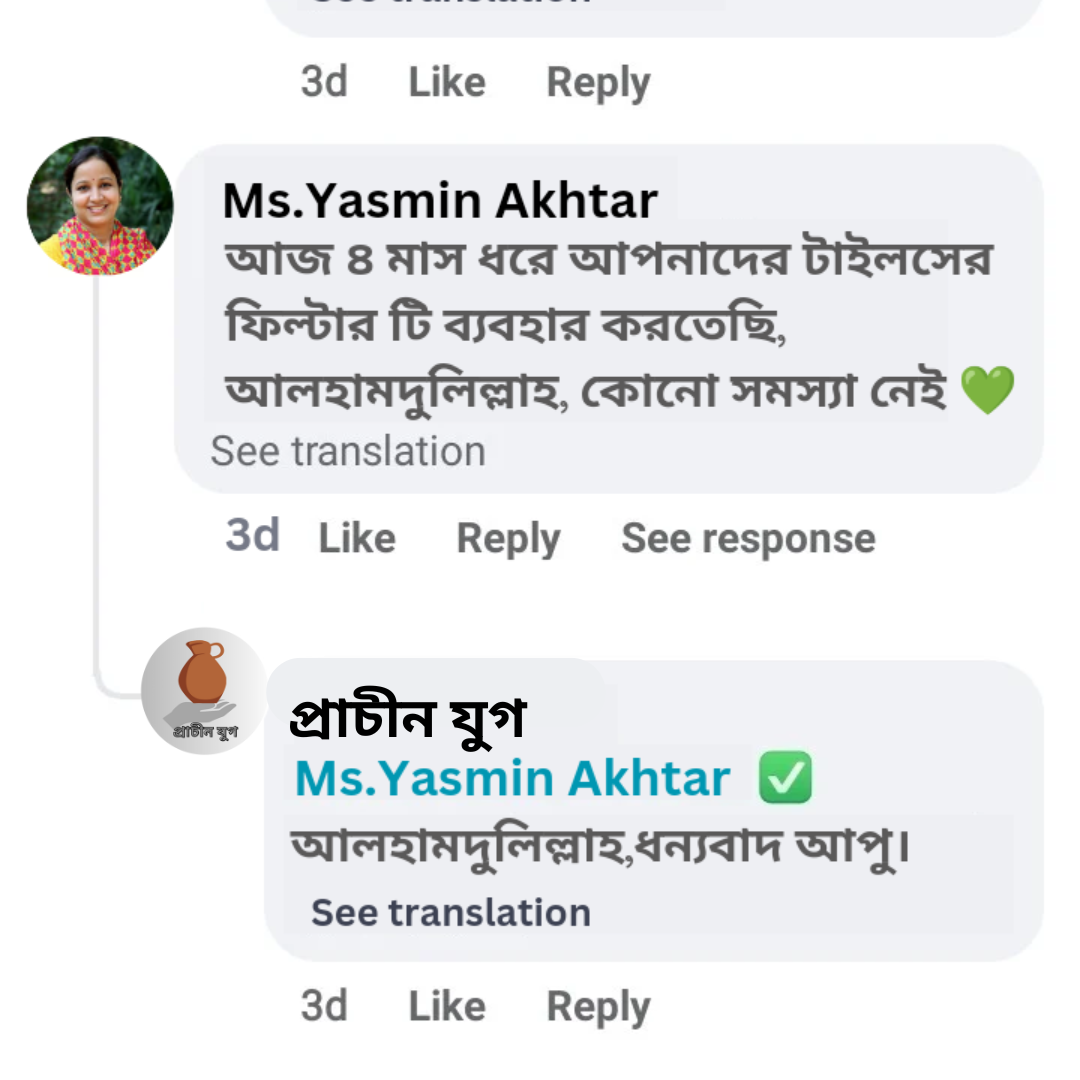1080x1080 pixels.
Task: Like the প্রাচীন যুগ reply
Action: coord(446,1006)
